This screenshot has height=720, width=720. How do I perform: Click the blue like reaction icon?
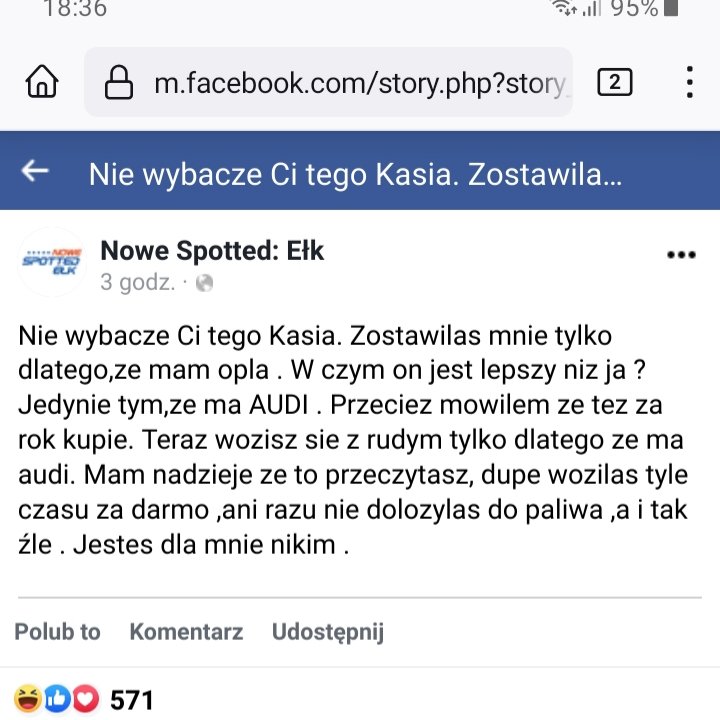tap(57, 699)
